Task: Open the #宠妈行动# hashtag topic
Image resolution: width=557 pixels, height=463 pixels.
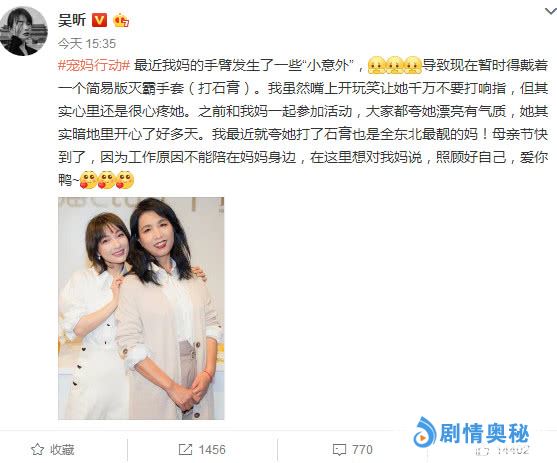Action: (x=94, y=65)
